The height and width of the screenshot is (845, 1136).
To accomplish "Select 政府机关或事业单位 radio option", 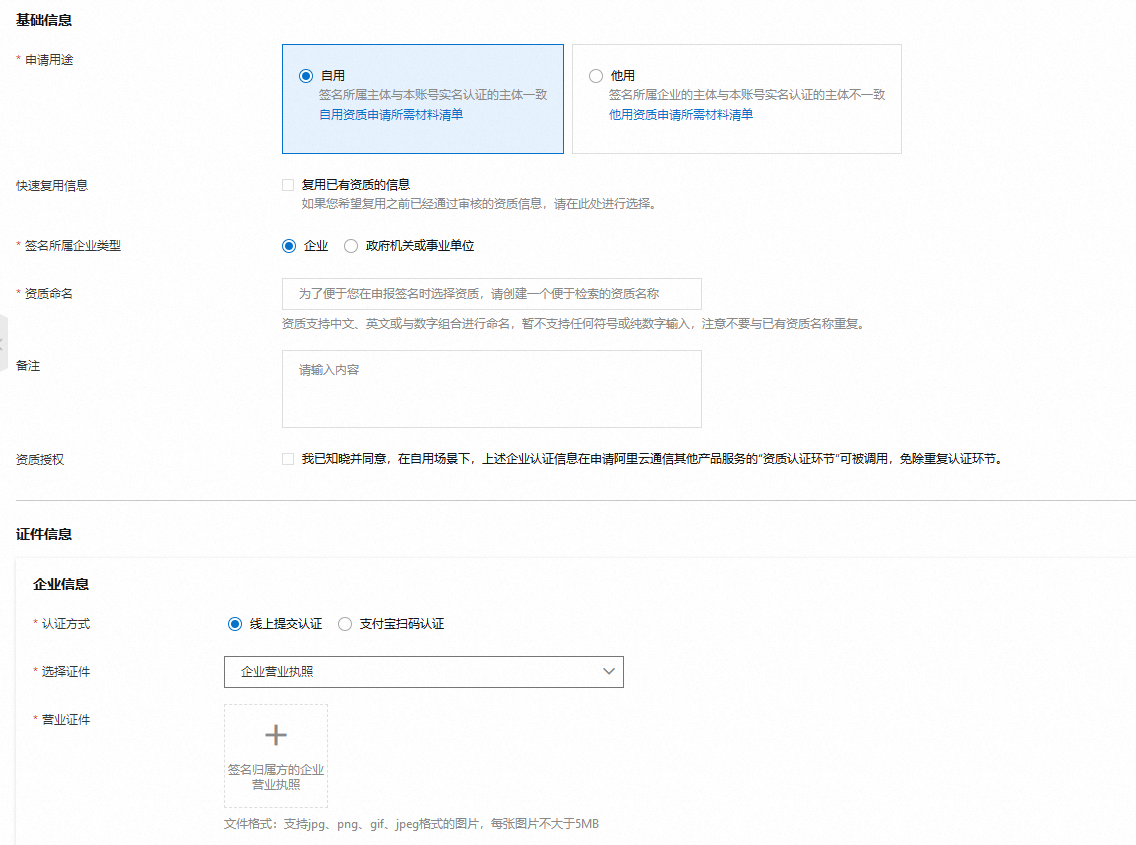I will pos(351,246).
